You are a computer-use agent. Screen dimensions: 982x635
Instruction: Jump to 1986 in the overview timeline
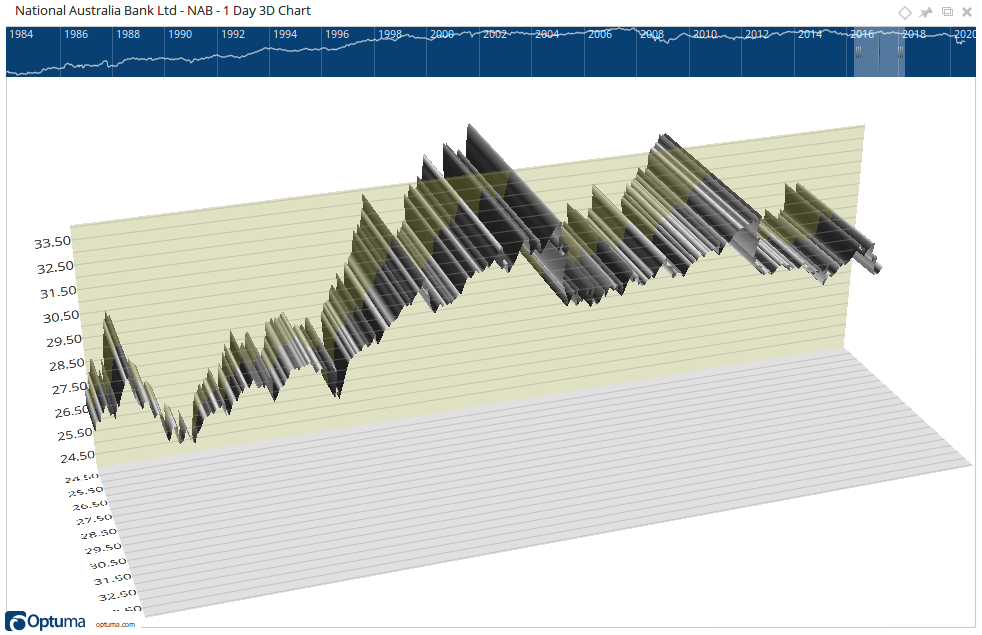[76, 34]
